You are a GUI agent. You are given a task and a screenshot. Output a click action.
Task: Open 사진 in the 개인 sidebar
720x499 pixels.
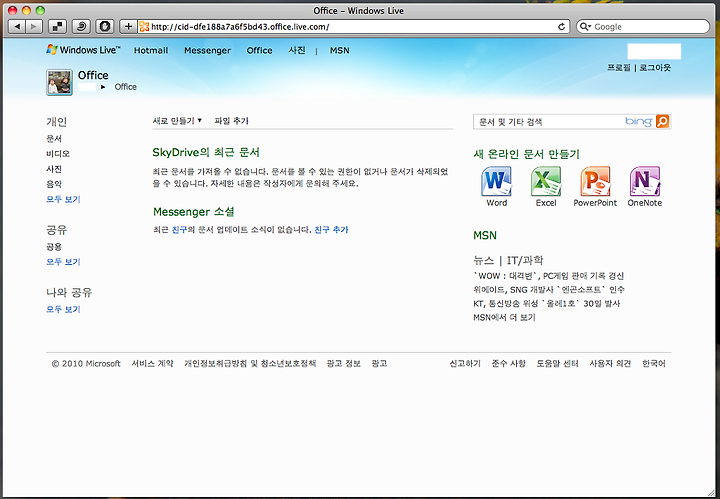pos(54,168)
